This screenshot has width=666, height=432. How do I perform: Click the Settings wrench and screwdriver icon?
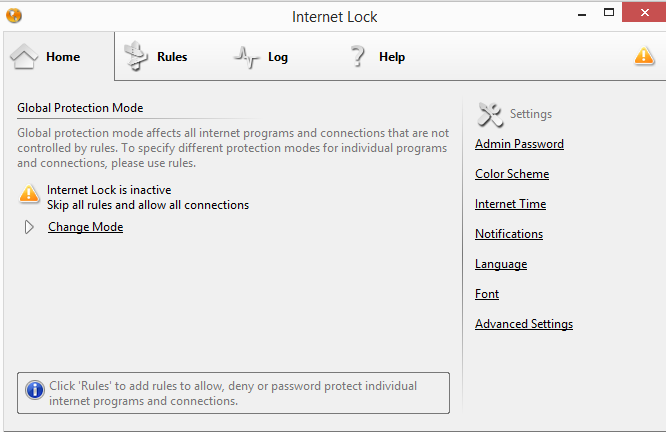click(x=490, y=114)
